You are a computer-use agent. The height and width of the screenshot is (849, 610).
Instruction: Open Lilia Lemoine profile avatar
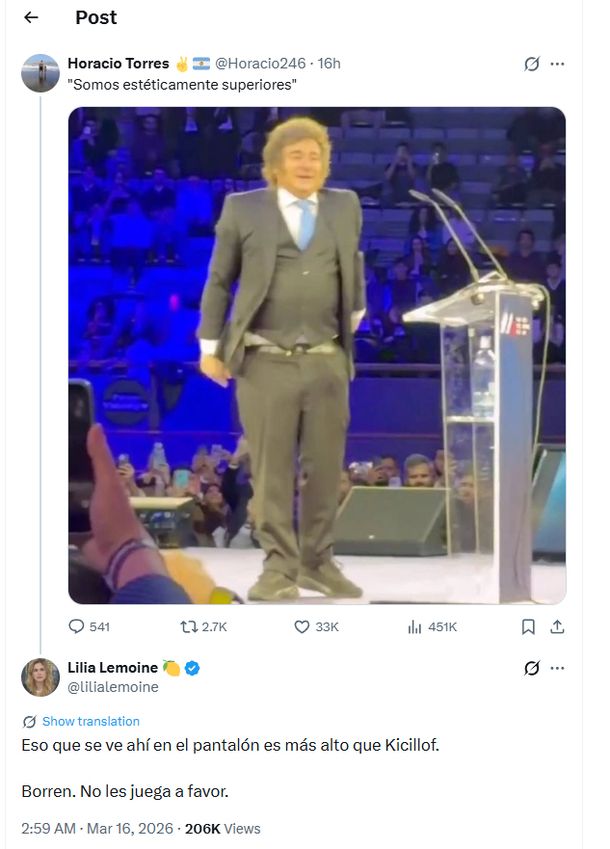pyautogui.click(x=40, y=677)
